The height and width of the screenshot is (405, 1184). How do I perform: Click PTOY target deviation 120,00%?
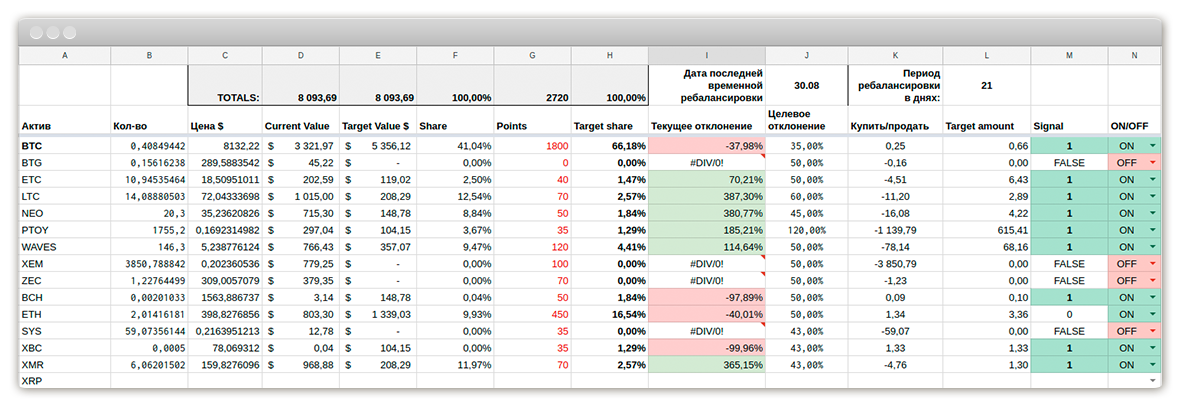click(x=806, y=230)
